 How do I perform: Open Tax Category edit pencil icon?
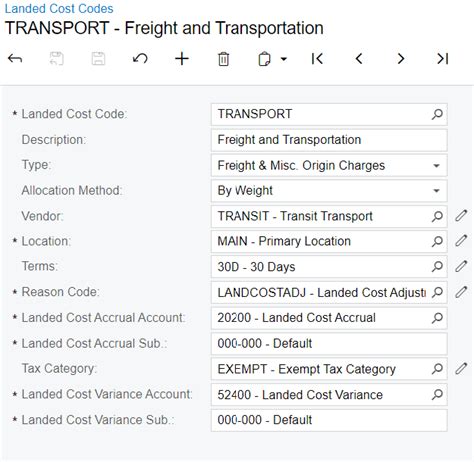pyautogui.click(x=461, y=369)
